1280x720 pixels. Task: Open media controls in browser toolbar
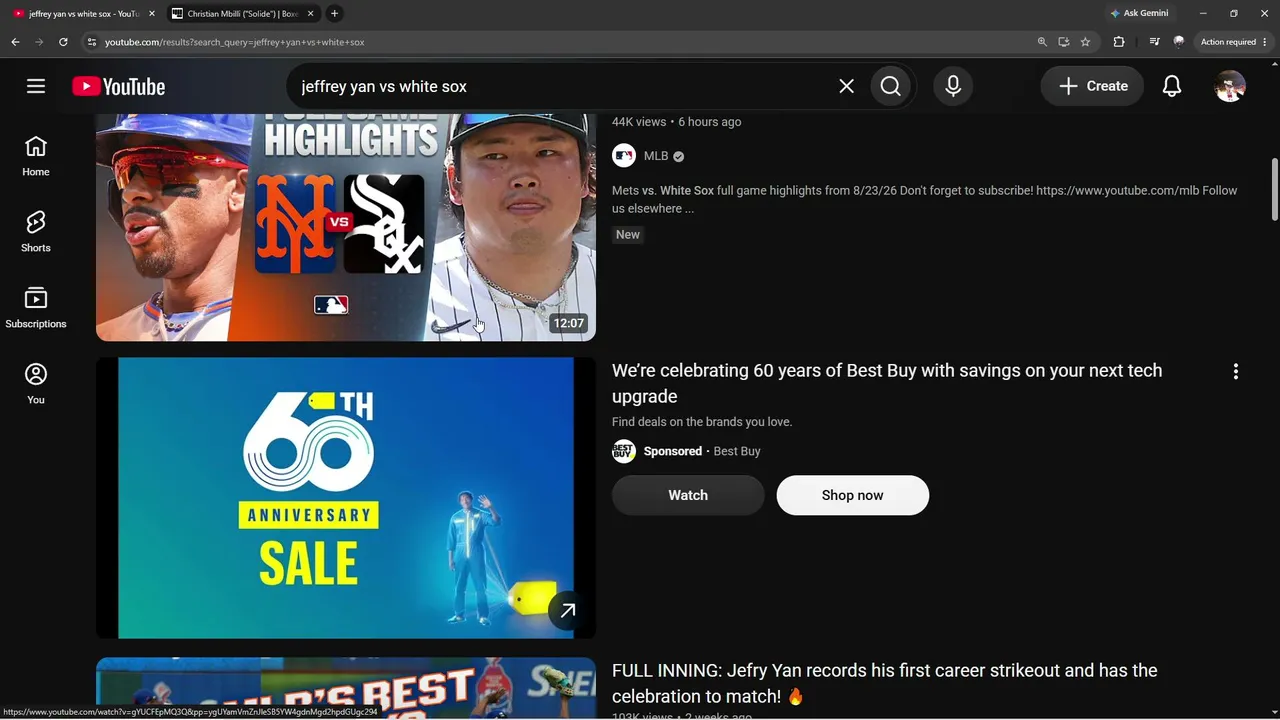(1155, 42)
